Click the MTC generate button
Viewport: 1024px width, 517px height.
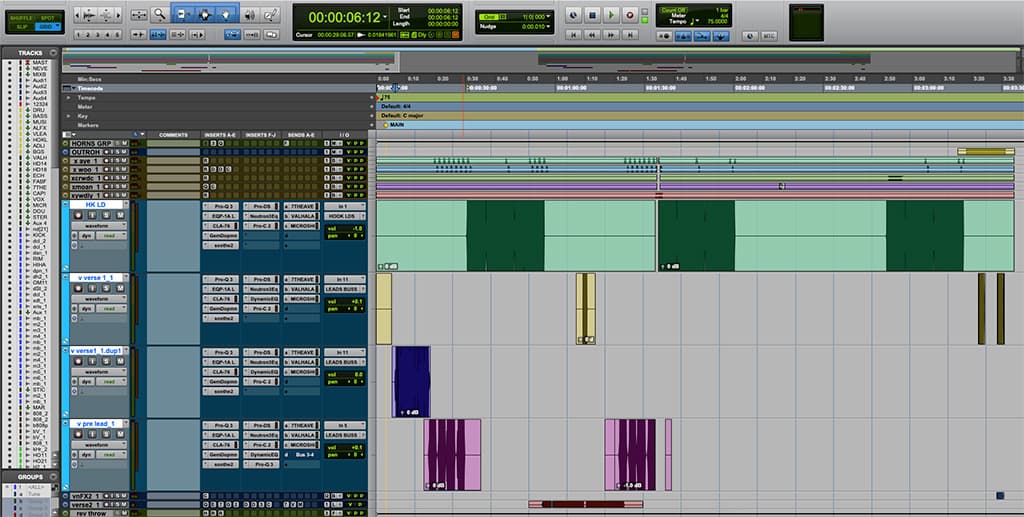(x=769, y=36)
